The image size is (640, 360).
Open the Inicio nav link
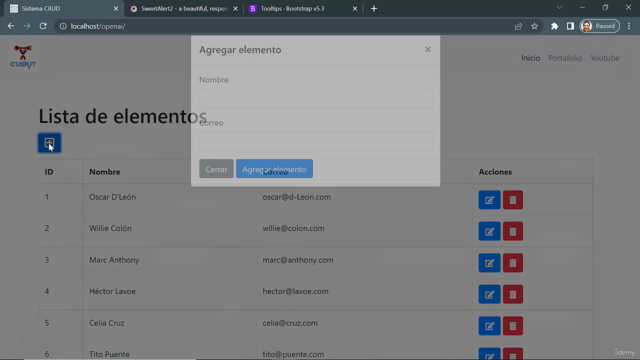pyautogui.click(x=531, y=58)
